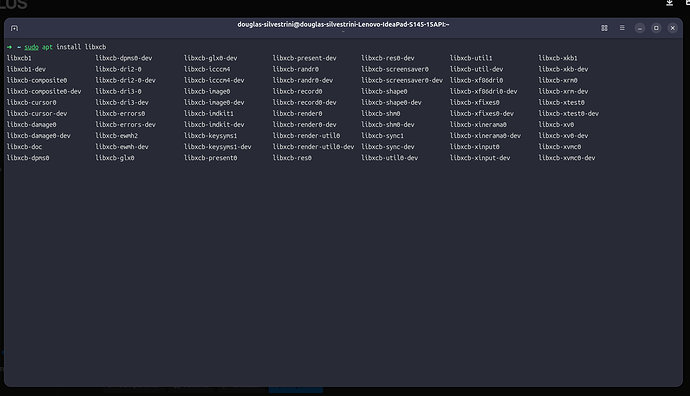This screenshot has width=690, height=396.
Task: Click 'libxcb-randr0-dev' entry
Action: click(x=303, y=80)
